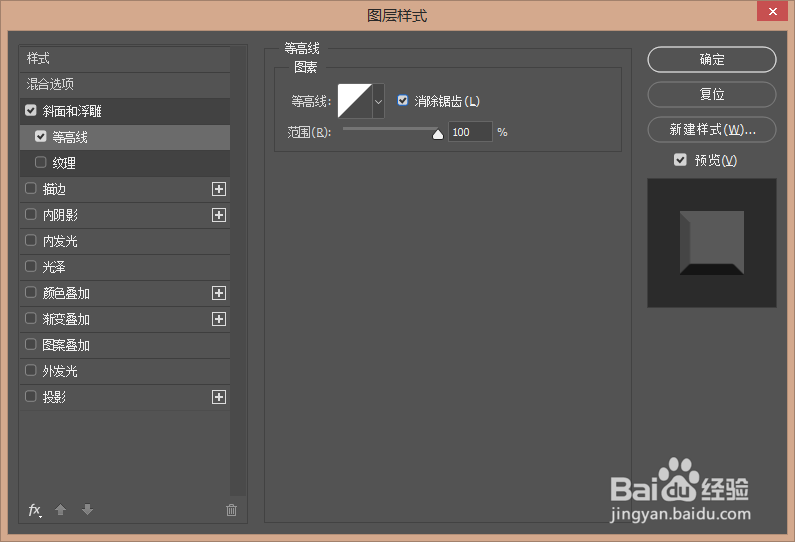Click the 复位 button

(712, 94)
